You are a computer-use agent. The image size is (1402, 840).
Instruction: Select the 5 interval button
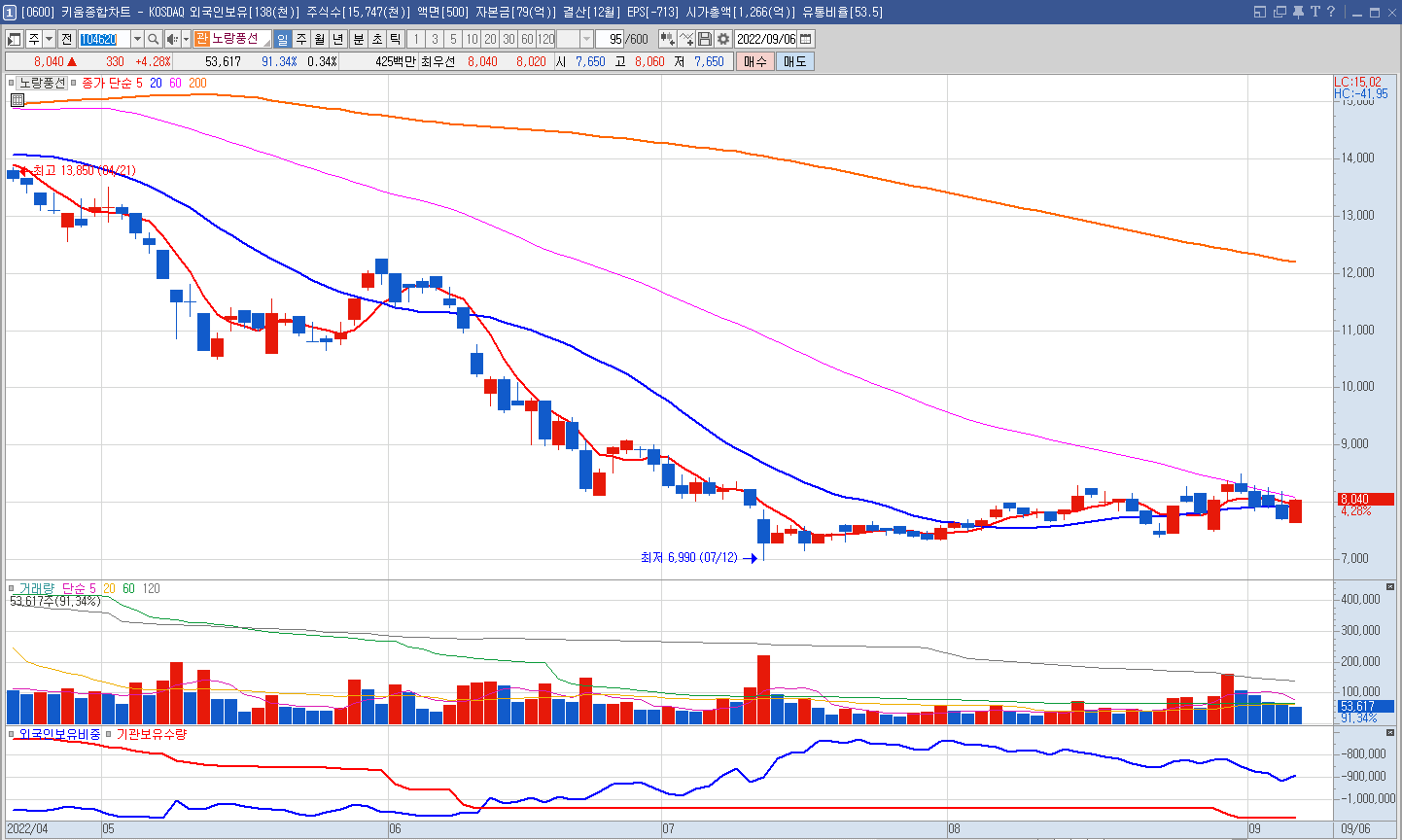pyautogui.click(x=453, y=39)
